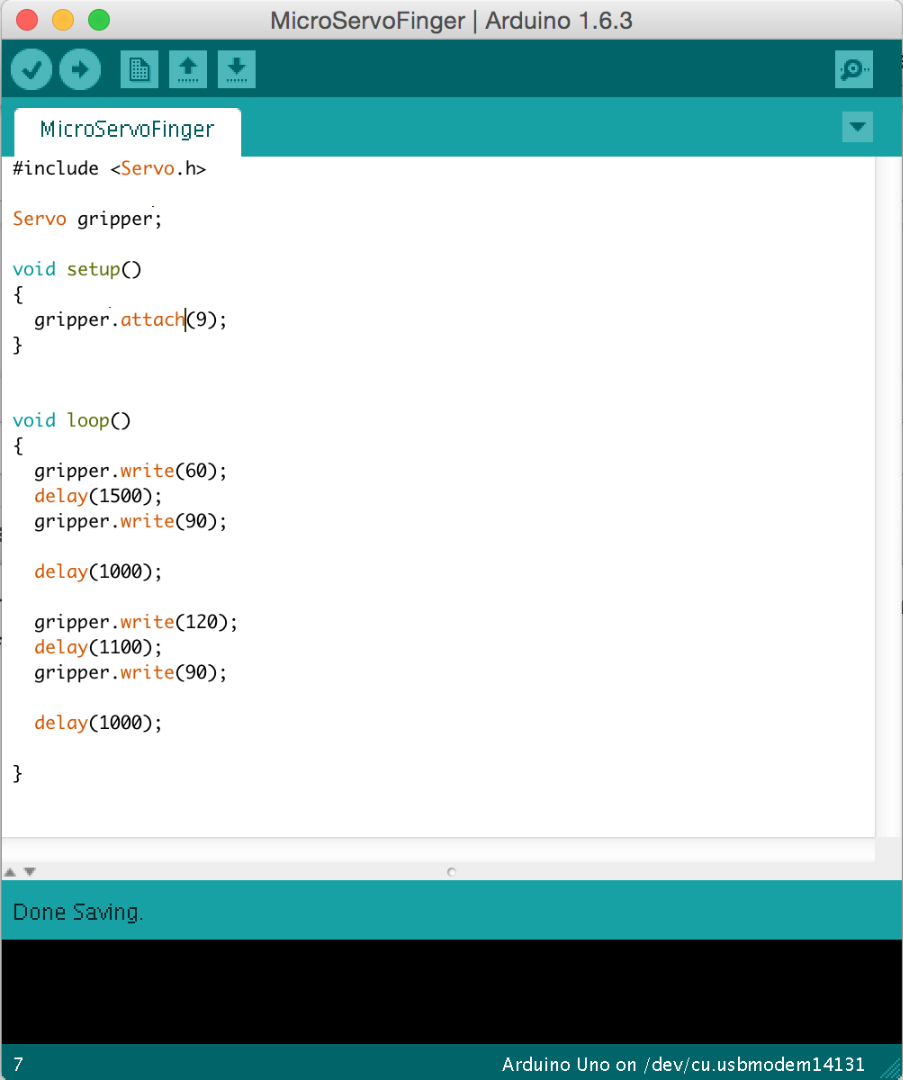
Task: Click the 'Done Saving.' status message
Action: tap(78, 912)
